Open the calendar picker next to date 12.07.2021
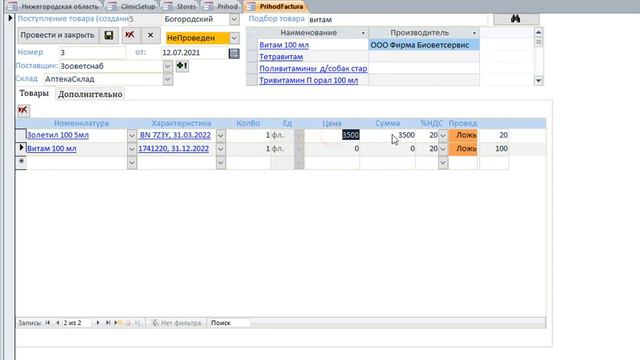 coord(234,53)
